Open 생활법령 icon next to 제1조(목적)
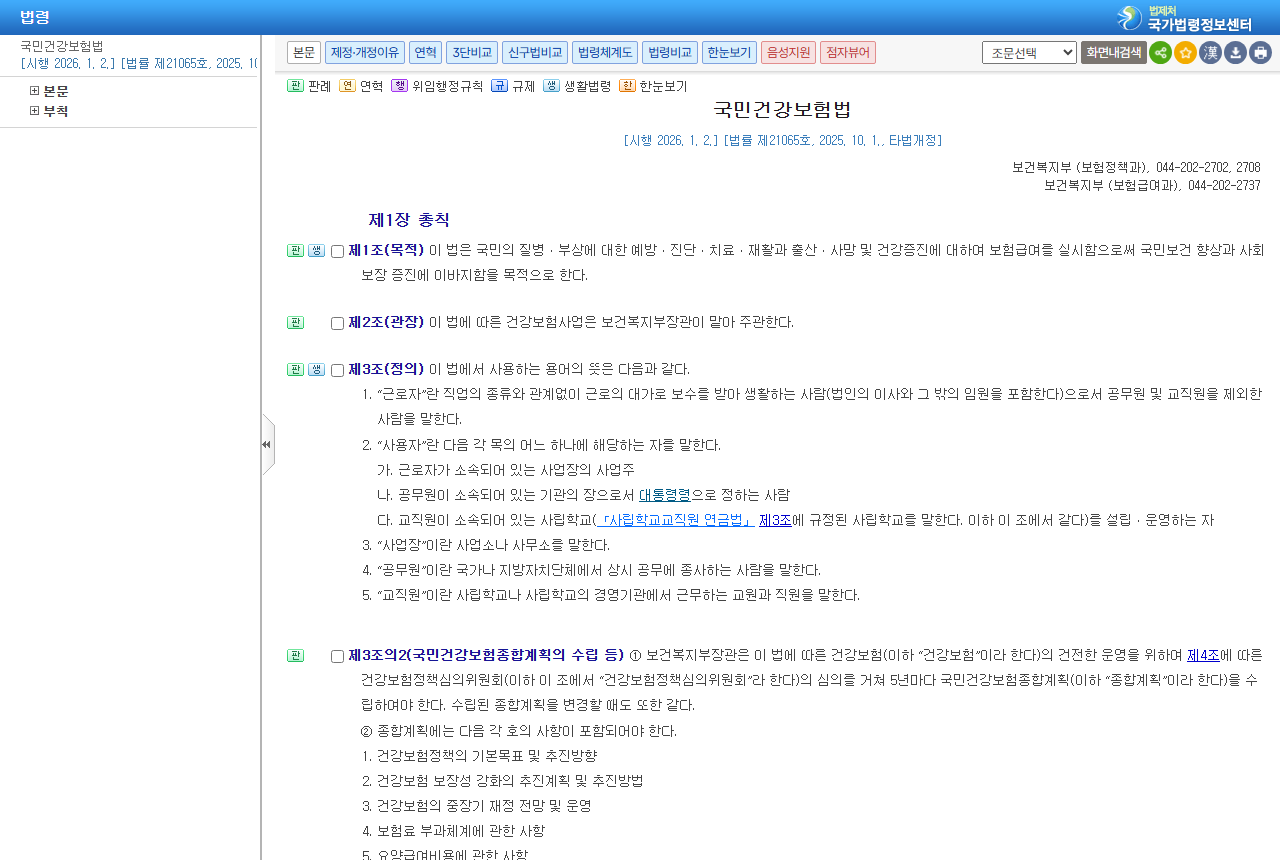The height and width of the screenshot is (860, 1280). point(316,251)
